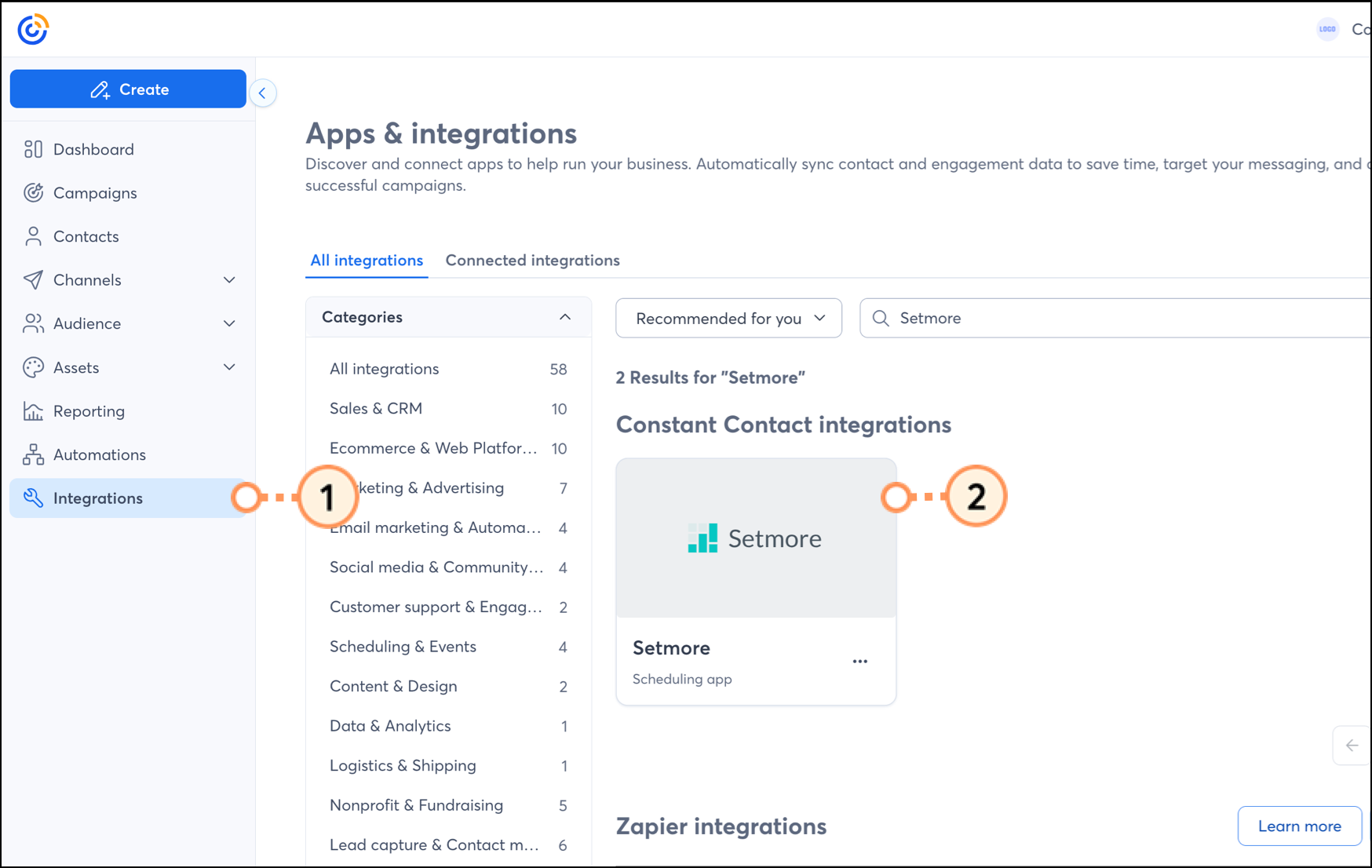This screenshot has height=868, width=1372.
Task: Open Reporting via its chart icon
Action: (x=33, y=411)
